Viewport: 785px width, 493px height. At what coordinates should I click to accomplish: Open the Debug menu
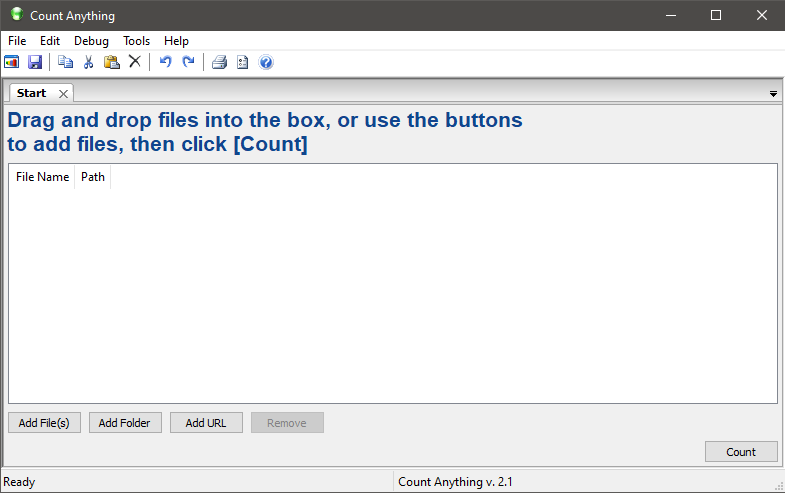coord(91,41)
